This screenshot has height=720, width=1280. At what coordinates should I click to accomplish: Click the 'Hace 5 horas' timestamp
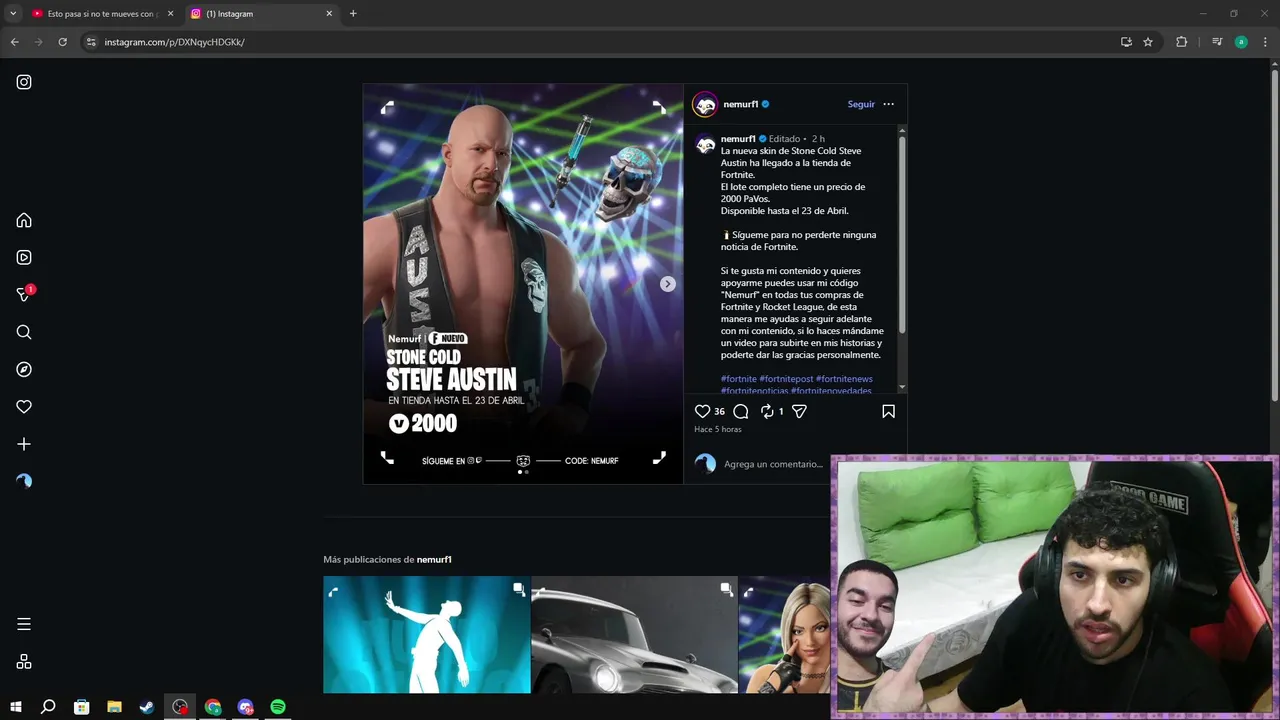point(718,429)
